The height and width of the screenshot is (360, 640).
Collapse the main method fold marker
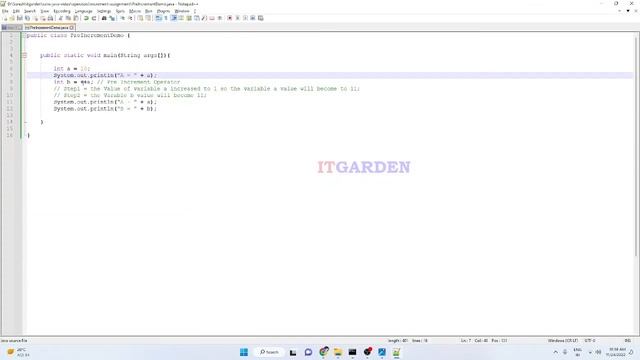(24, 55)
